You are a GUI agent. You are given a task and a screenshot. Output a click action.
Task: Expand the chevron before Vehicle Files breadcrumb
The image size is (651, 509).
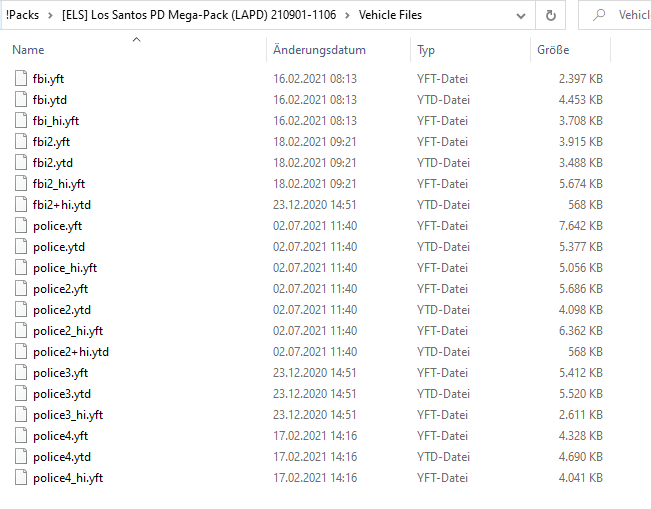[348, 16]
